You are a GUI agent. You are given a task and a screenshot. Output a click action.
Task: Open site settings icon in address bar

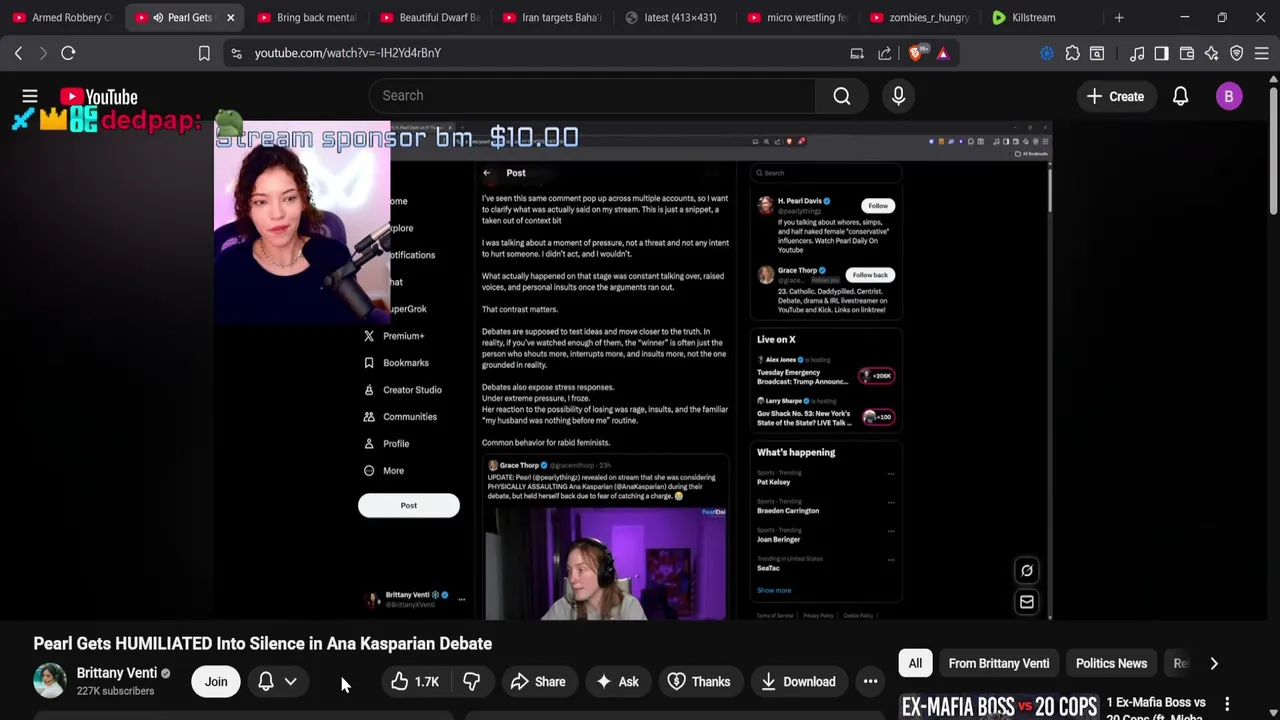(236, 53)
